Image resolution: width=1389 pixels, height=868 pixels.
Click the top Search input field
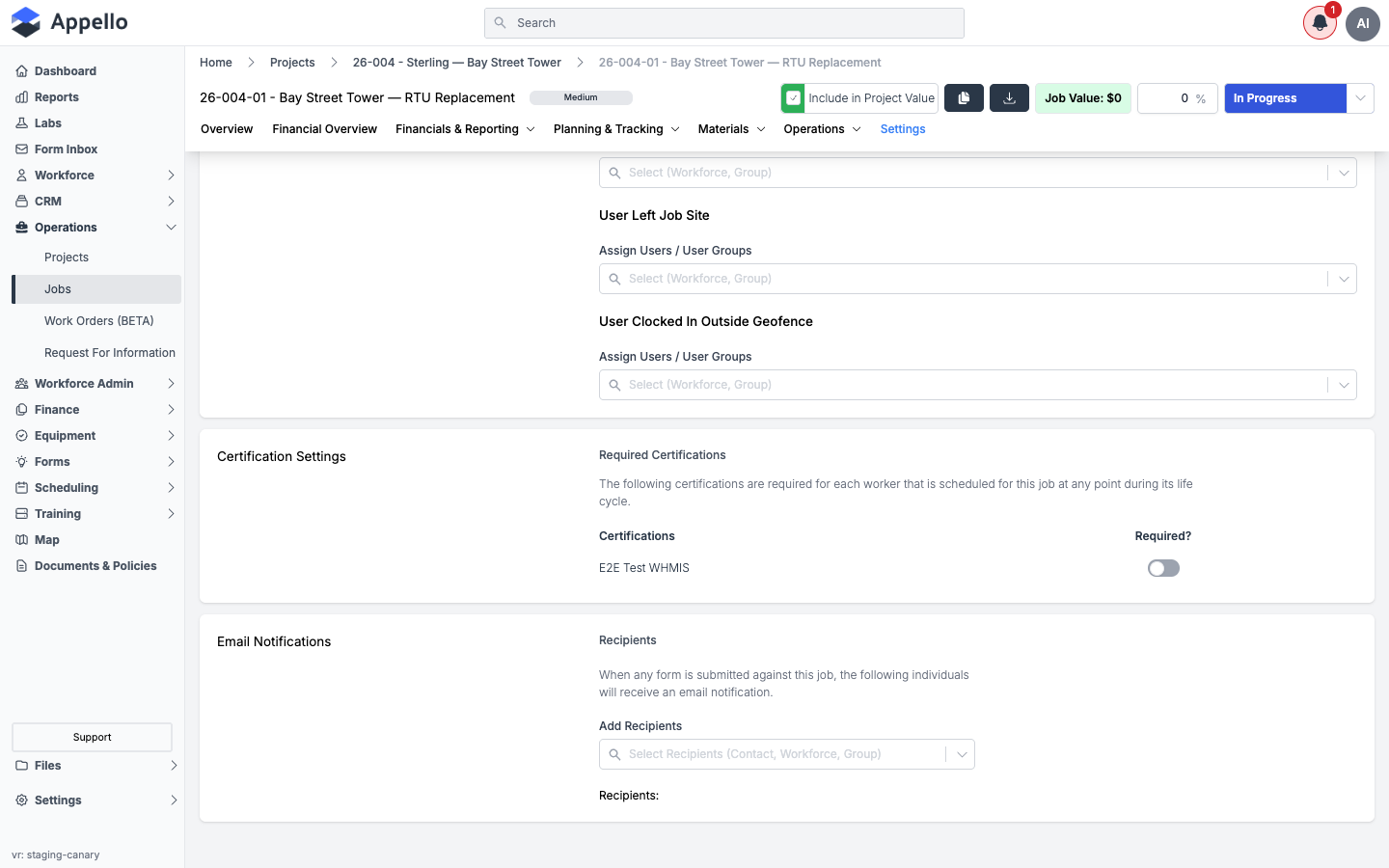[x=724, y=23]
